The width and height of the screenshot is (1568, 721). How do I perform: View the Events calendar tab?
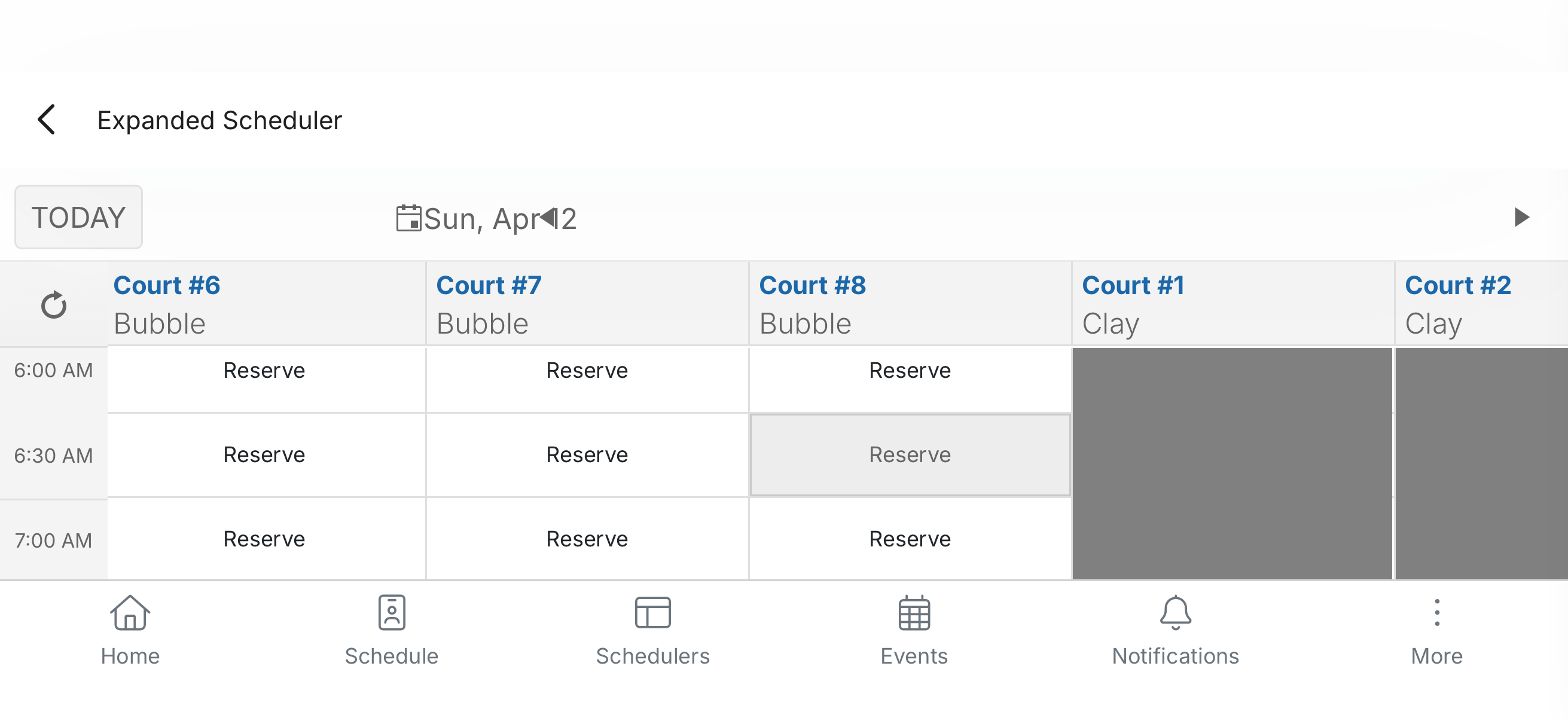(914, 630)
